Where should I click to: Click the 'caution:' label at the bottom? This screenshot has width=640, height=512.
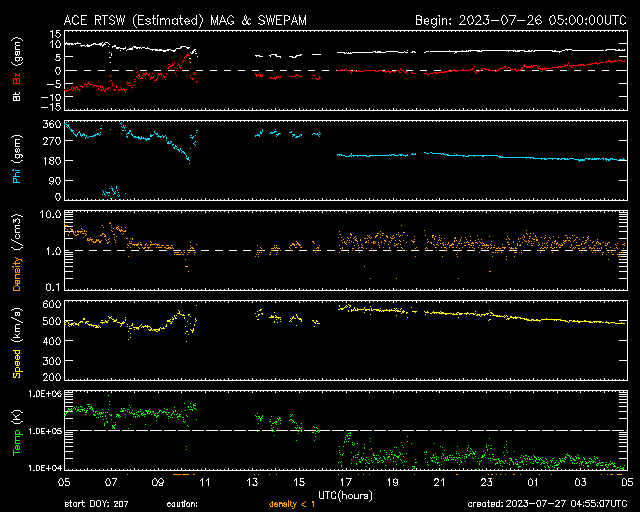pyautogui.click(x=182, y=504)
